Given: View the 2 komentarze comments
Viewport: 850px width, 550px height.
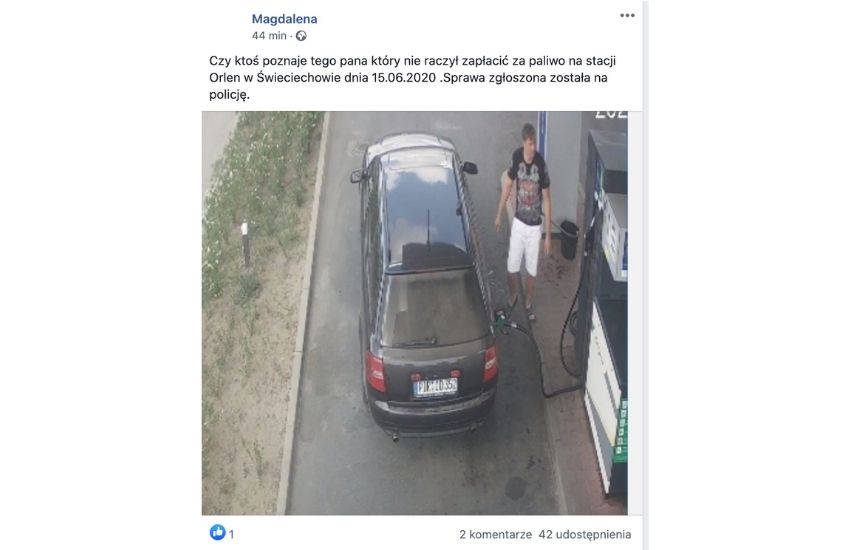Looking at the screenshot, I should pos(495,534).
